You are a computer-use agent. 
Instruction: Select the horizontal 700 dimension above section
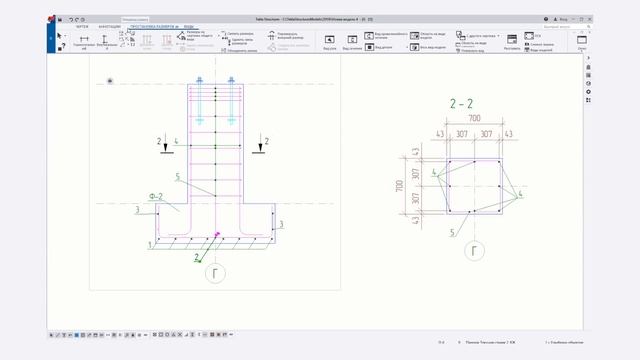[474, 118]
